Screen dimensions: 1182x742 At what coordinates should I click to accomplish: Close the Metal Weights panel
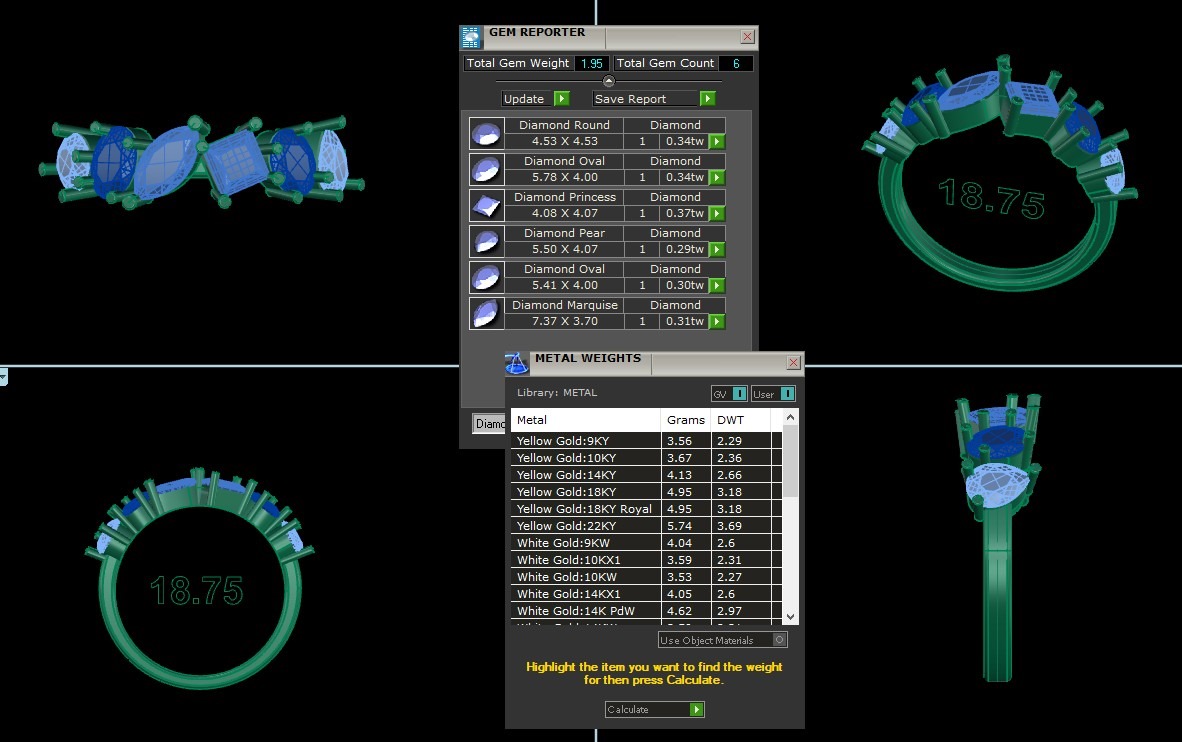point(793,362)
